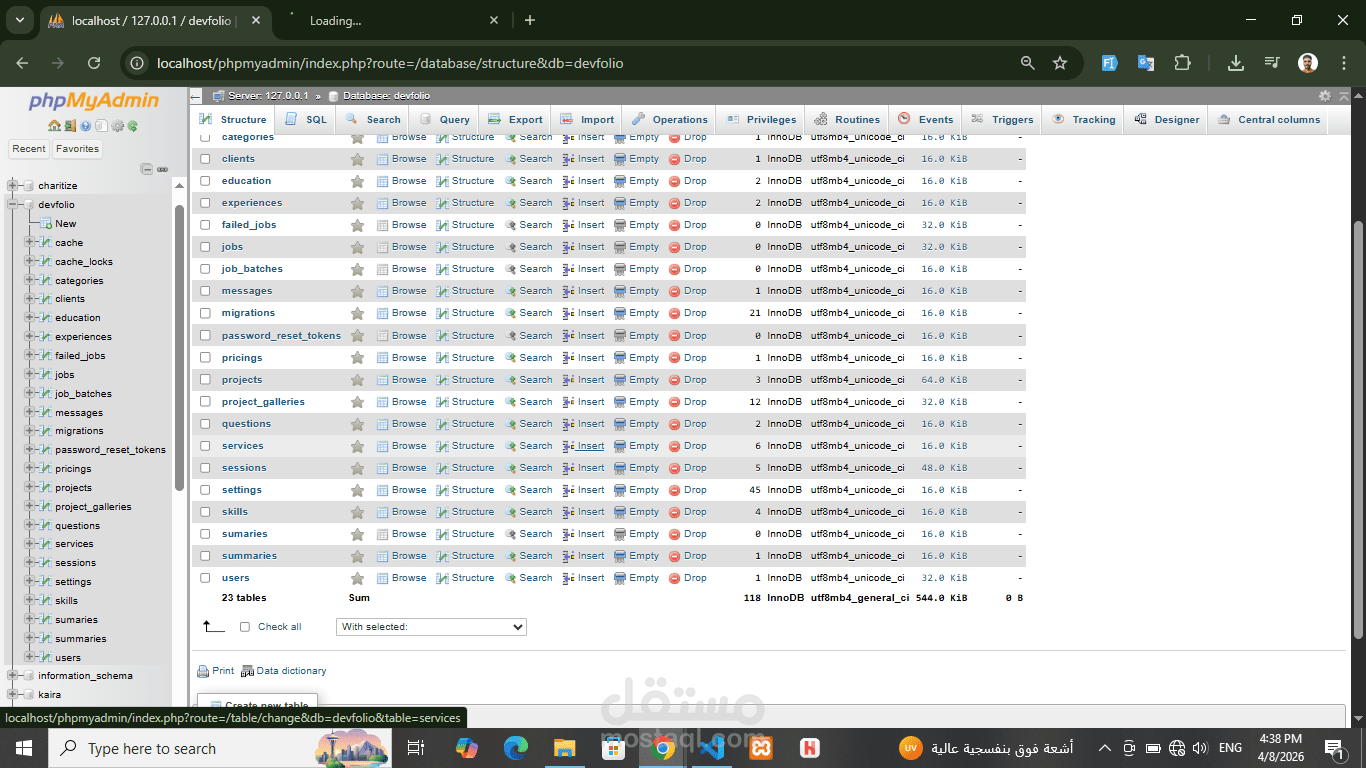
Task: Browse the settings table
Action: coord(401,490)
